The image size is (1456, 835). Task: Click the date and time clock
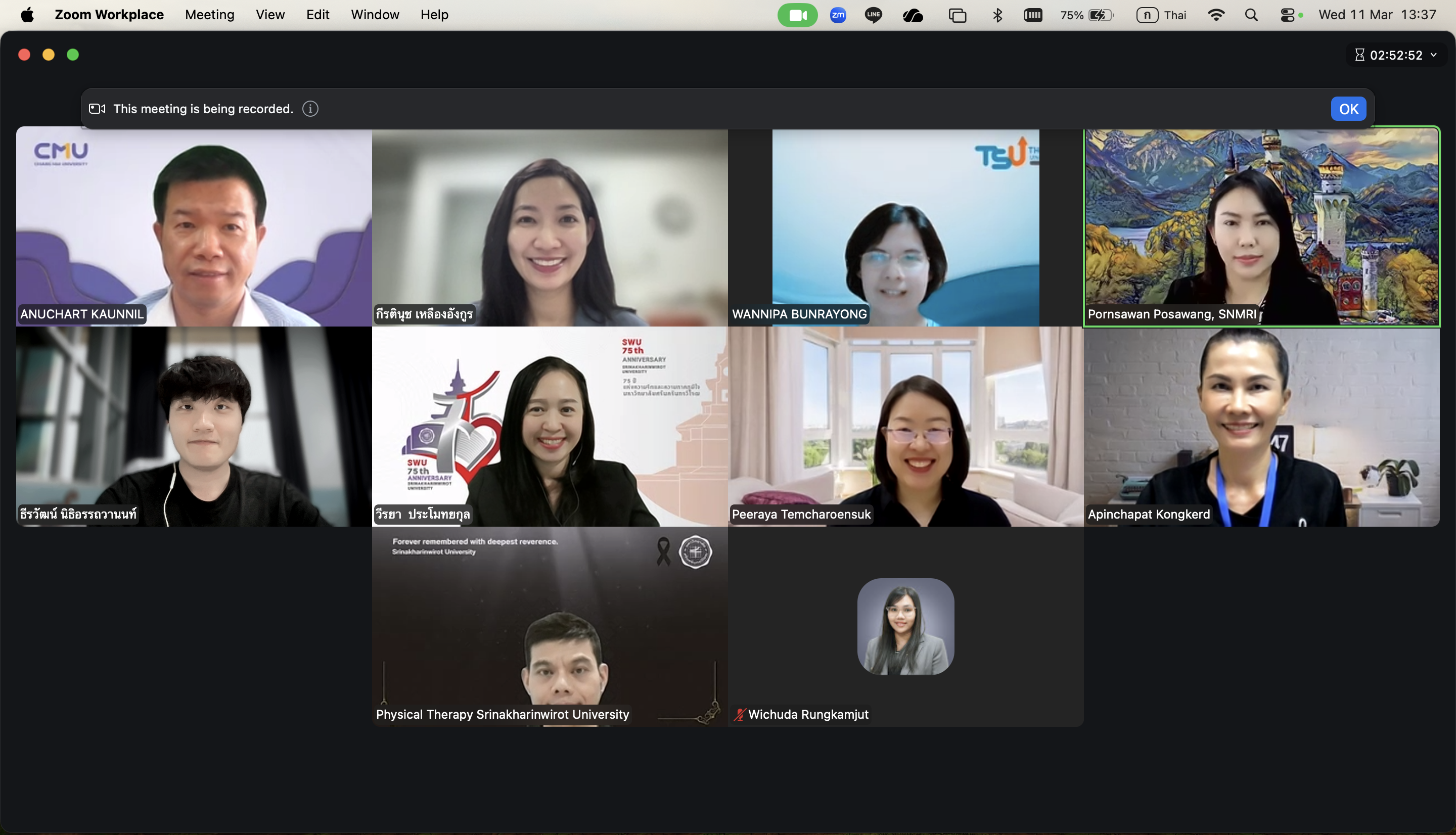point(1377,15)
